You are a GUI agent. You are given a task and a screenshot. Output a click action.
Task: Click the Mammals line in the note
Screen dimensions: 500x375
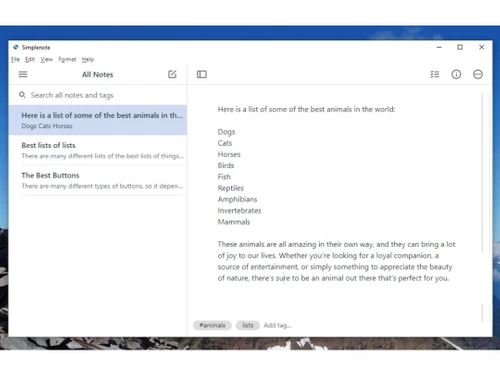234,222
